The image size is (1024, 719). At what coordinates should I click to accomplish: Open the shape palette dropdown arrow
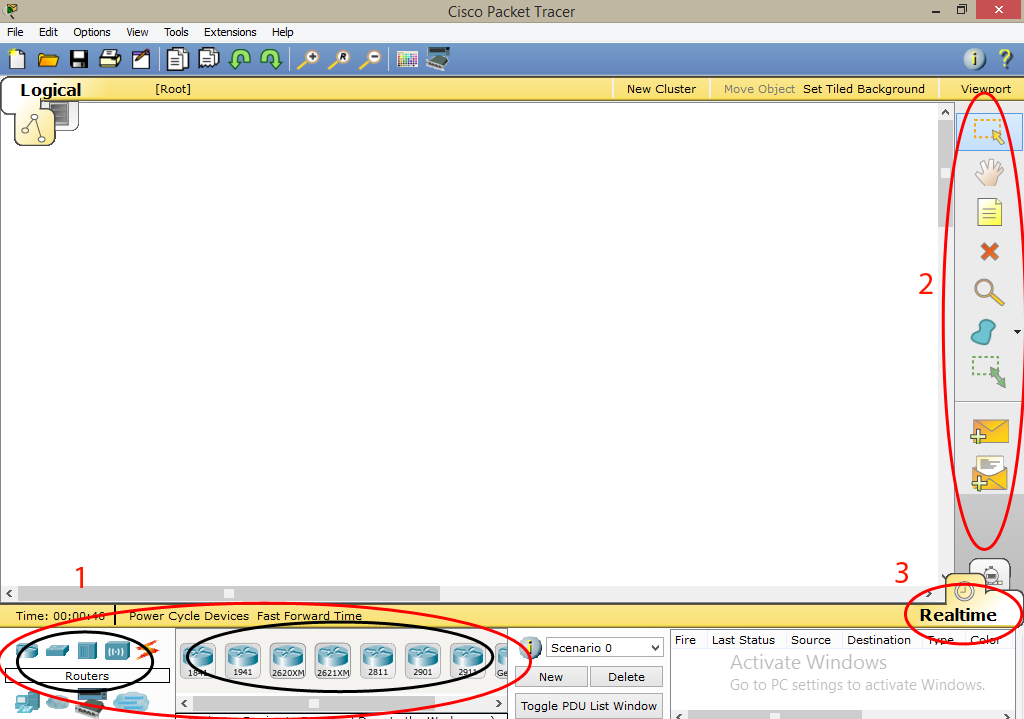(x=1016, y=330)
